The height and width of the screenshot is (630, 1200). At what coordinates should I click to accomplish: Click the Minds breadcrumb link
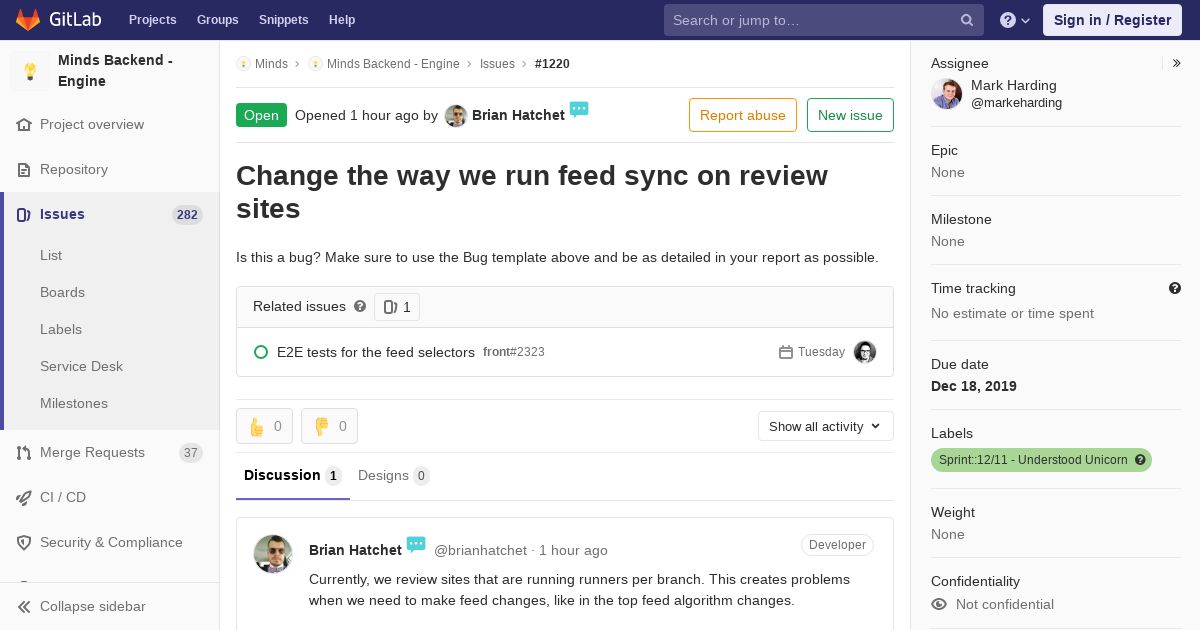click(x=271, y=64)
